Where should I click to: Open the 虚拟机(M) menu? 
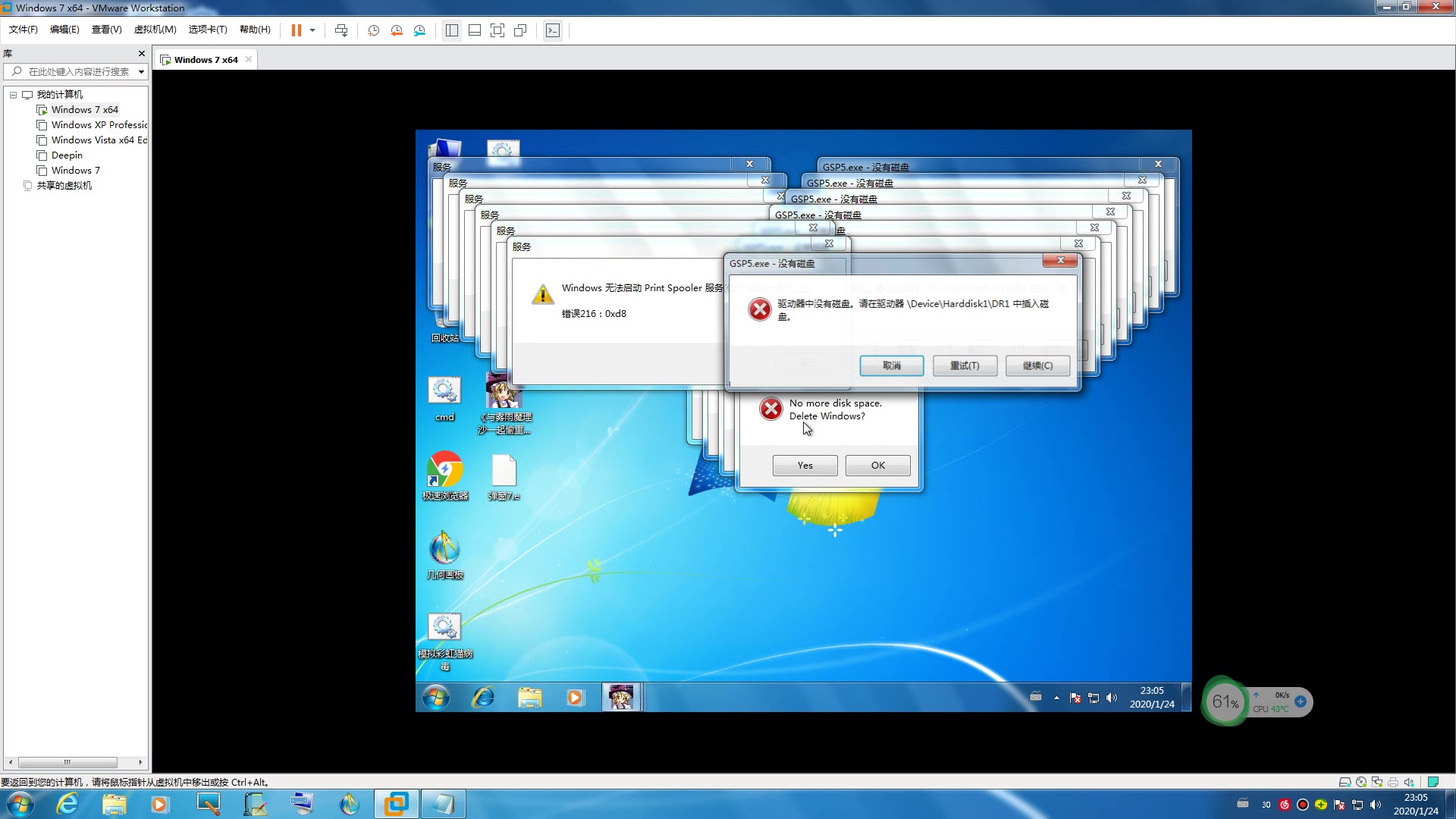coord(155,30)
